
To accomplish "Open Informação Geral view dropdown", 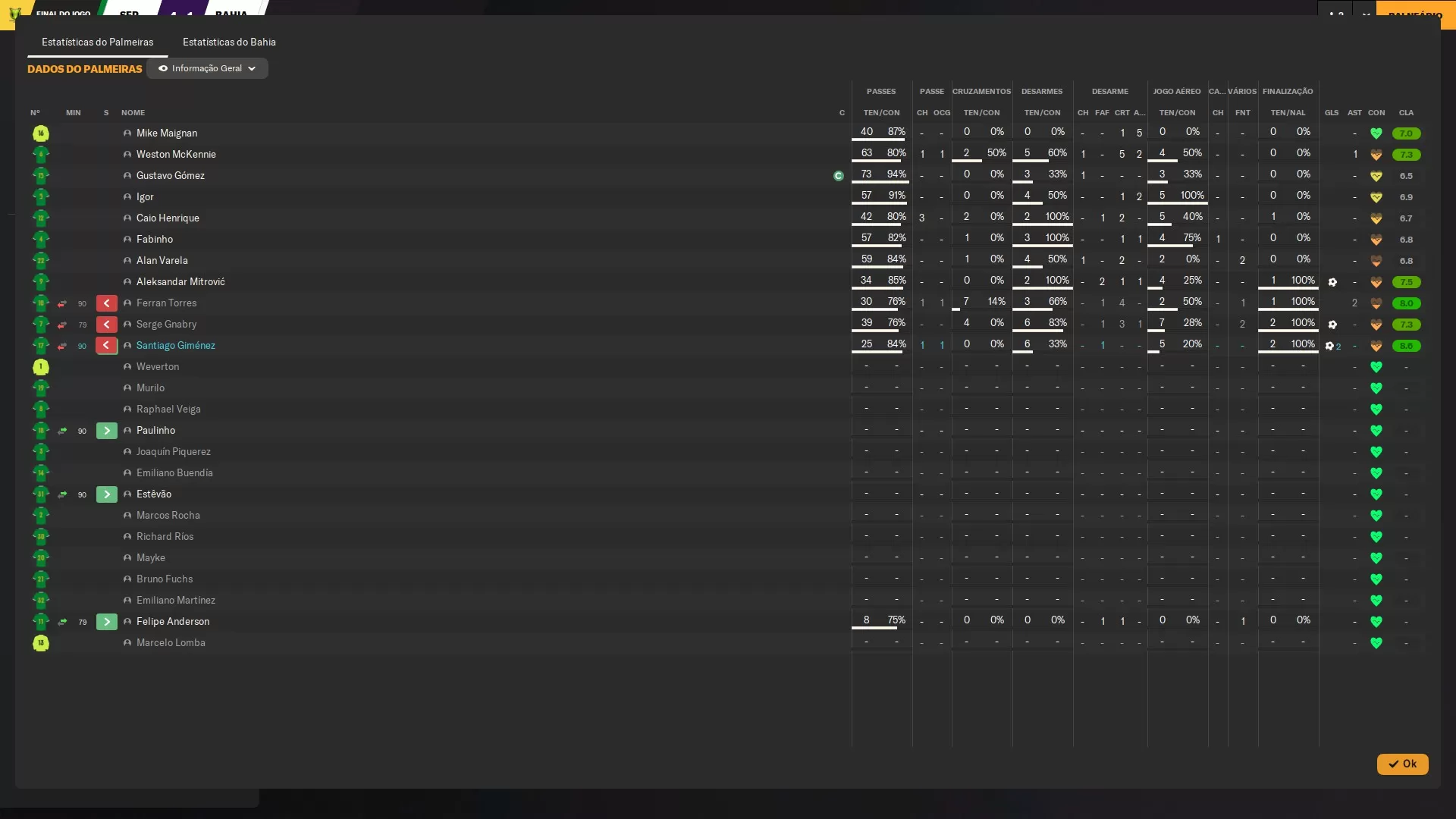I will (x=207, y=68).
